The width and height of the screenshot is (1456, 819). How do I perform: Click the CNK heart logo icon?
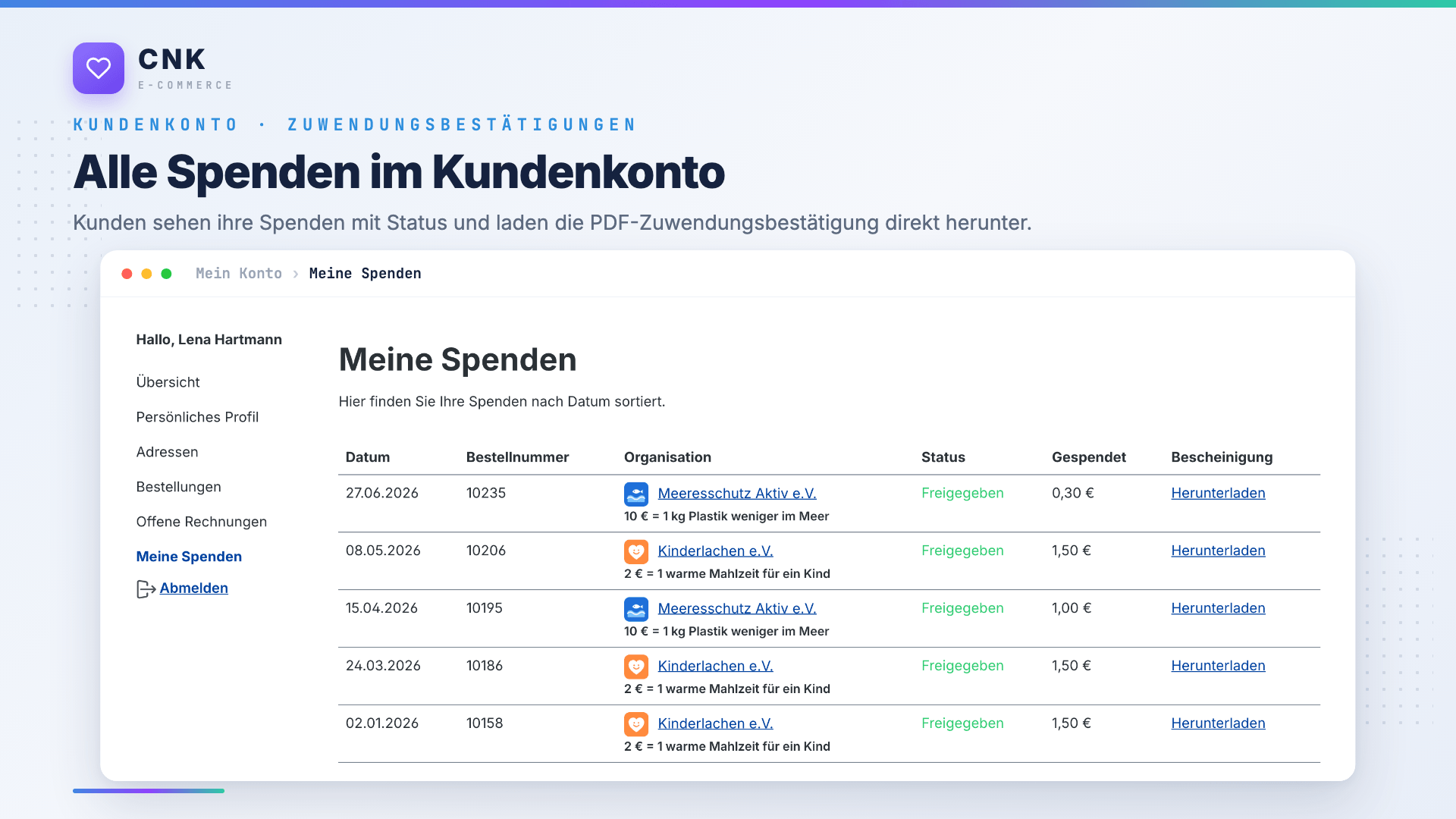point(99,68)
